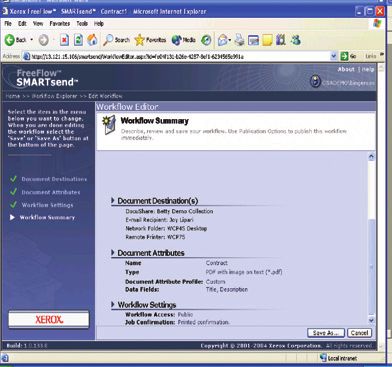
Task: Click Workflow Explorer in the breadcrumb
Action: (54, 96)
